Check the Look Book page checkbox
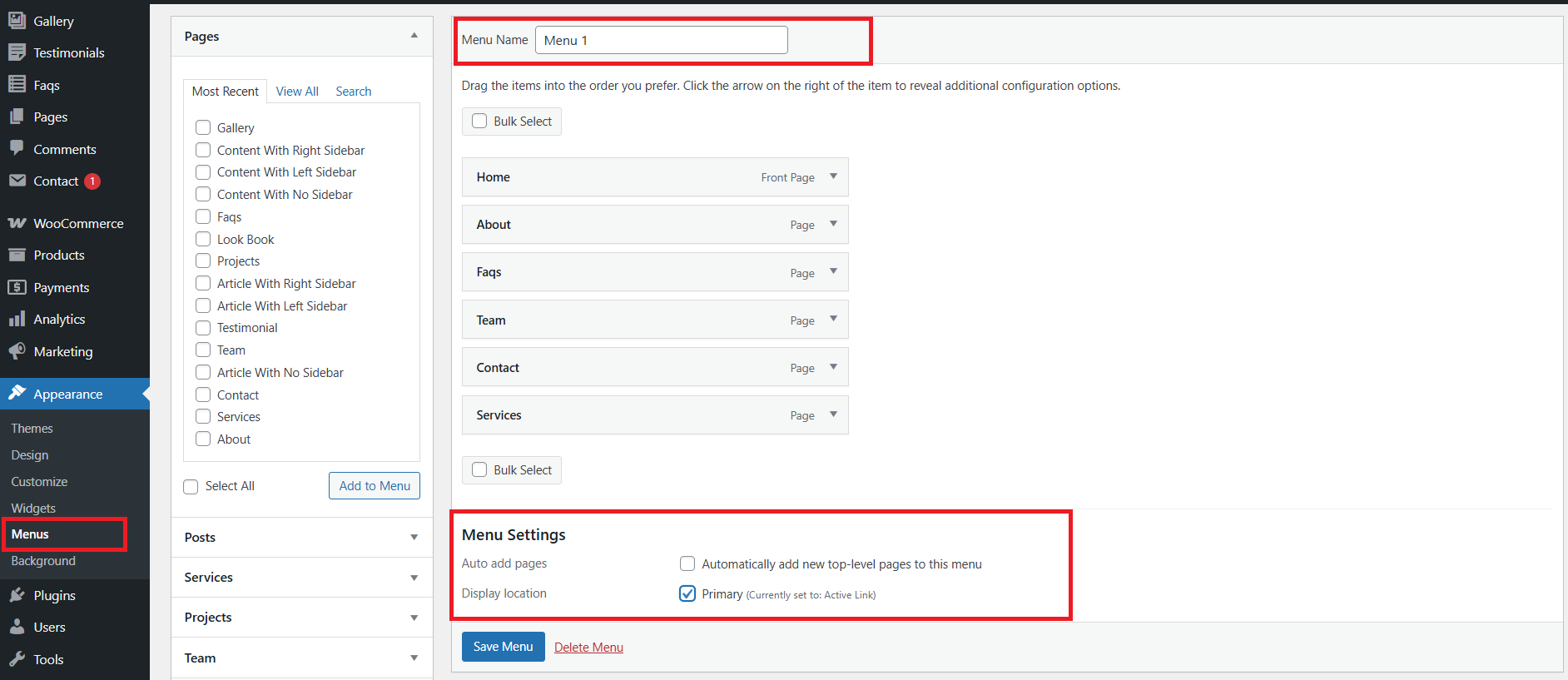 203,239
